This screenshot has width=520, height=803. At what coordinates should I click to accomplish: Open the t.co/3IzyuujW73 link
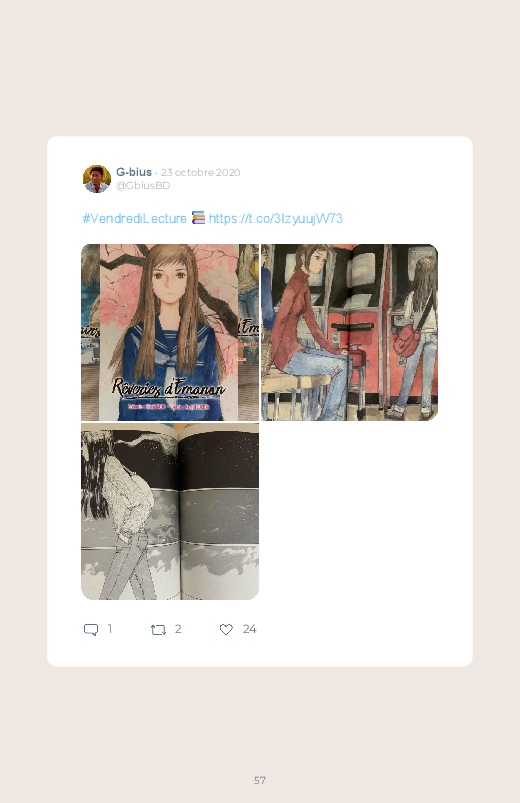pos(276,219)
